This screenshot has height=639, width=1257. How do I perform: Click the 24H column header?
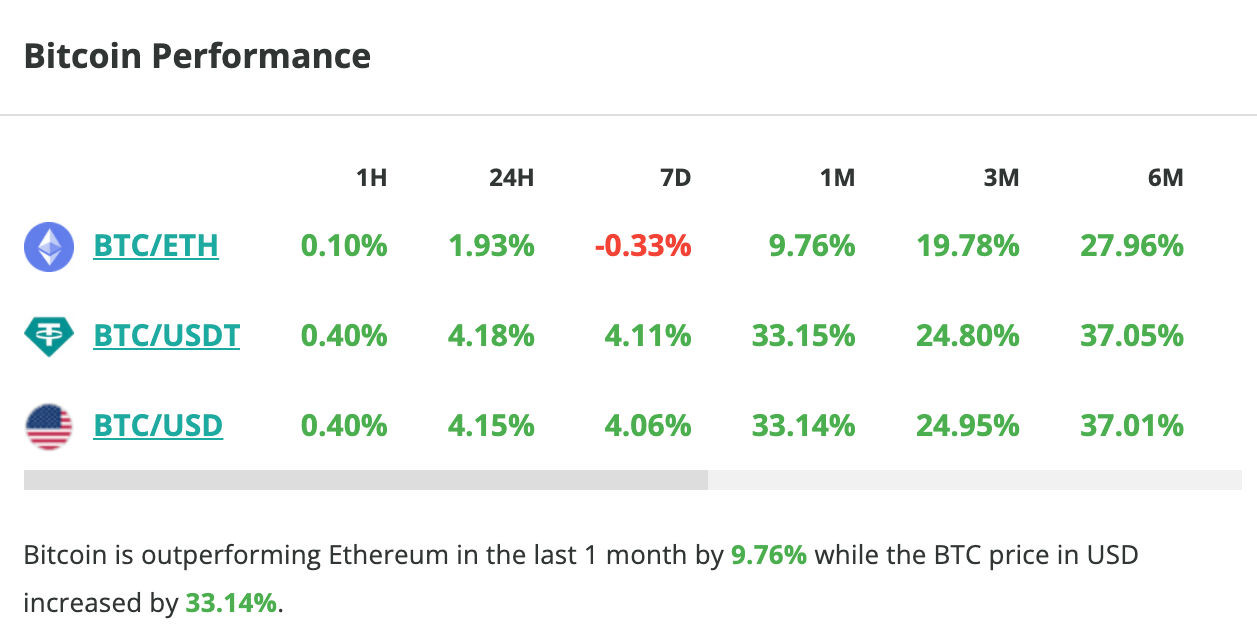tap(511, 179)
